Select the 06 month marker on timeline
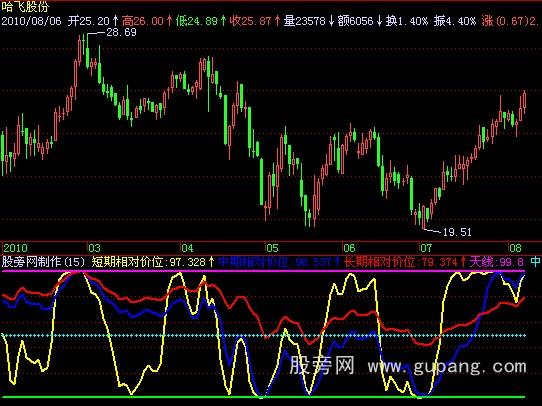This screenshot has width=542, height=406. tap(349, 248)
